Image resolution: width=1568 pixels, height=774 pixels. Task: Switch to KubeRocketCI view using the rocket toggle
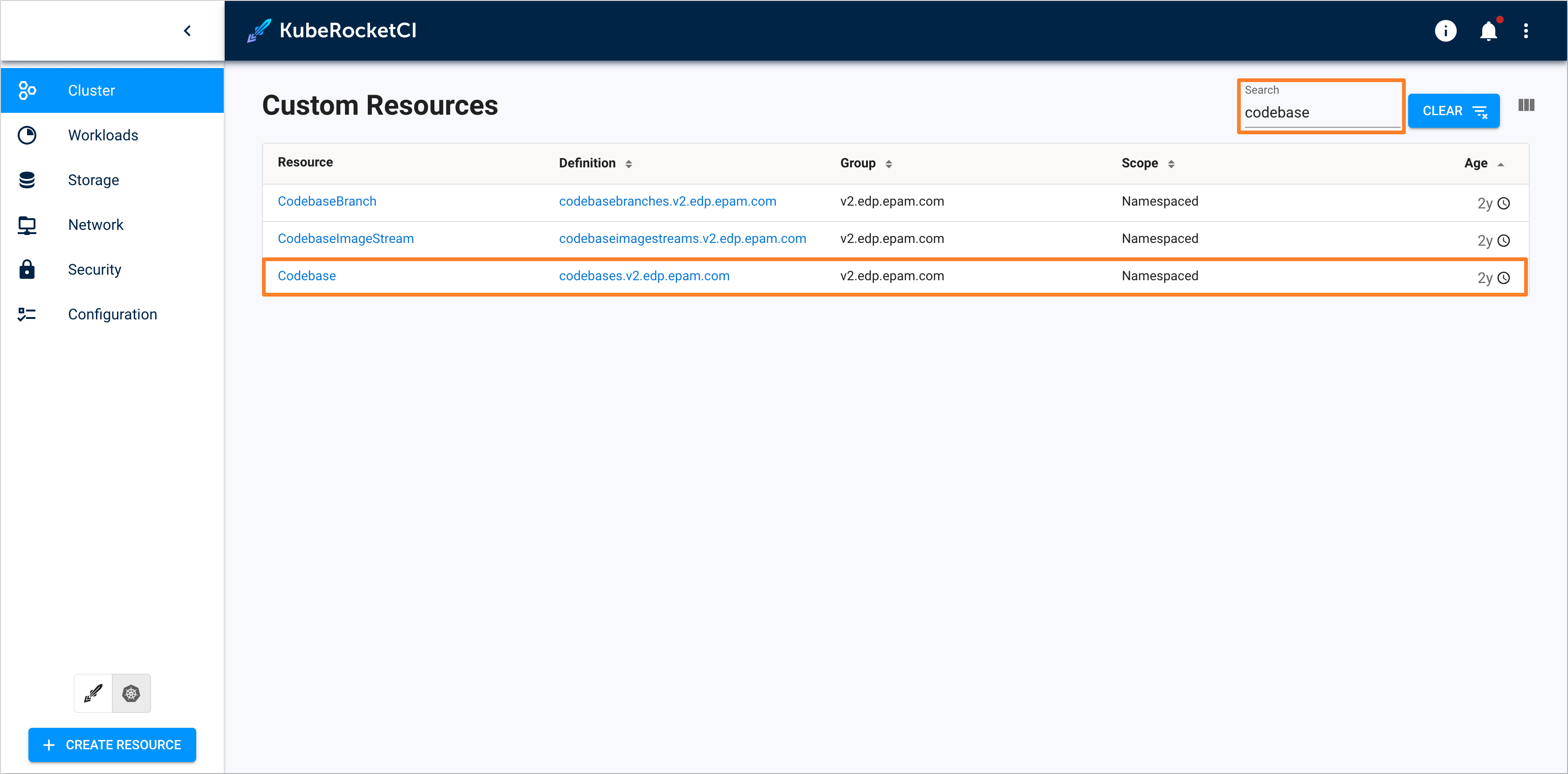93,693
